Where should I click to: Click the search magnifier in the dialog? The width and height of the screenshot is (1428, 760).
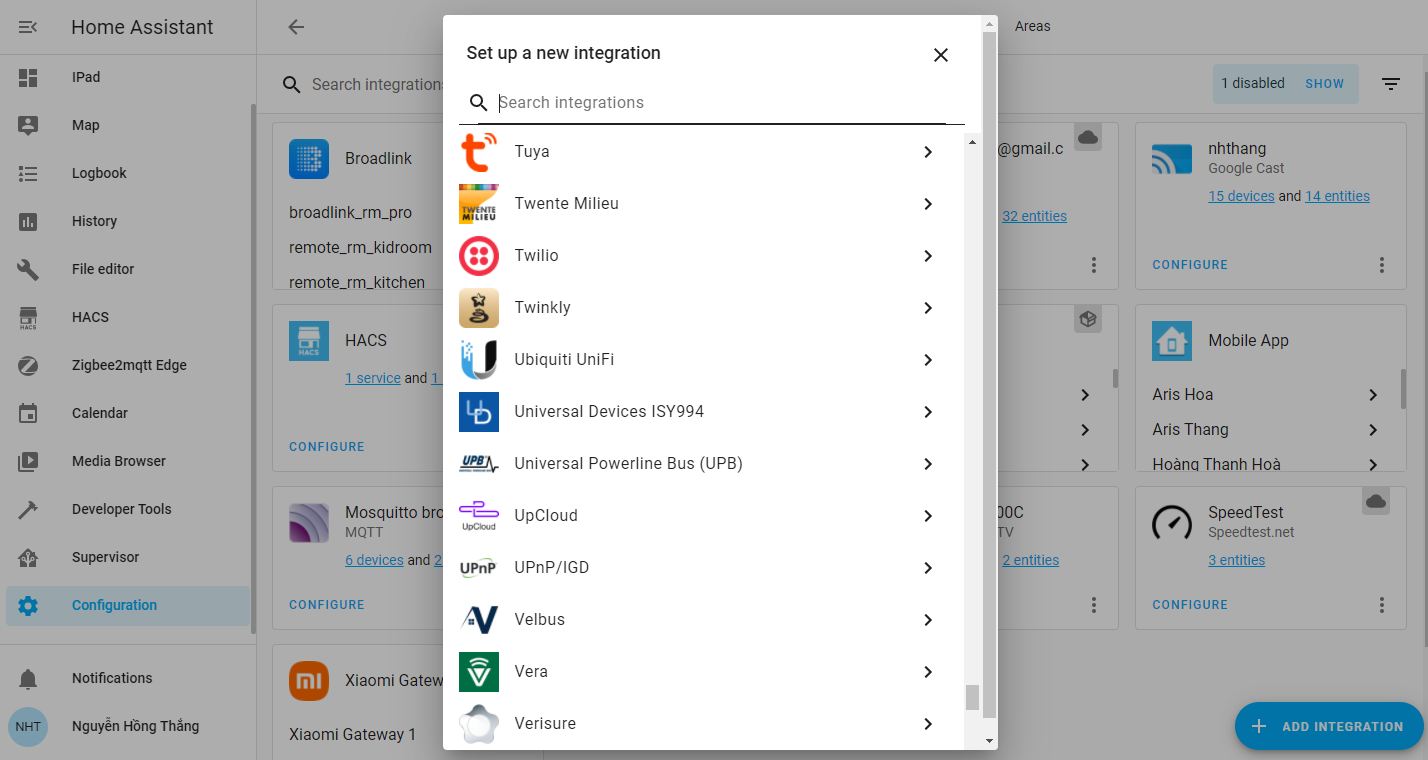479,103
